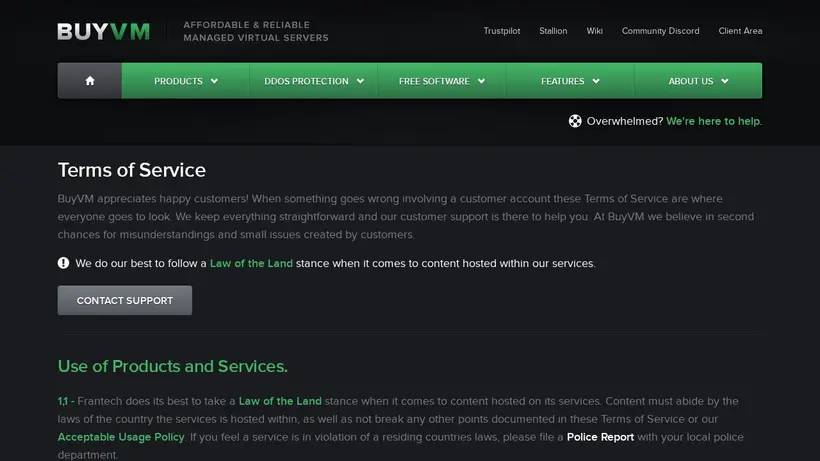
Task: Visit the Wiki link
Action: (x=594, y=31)
